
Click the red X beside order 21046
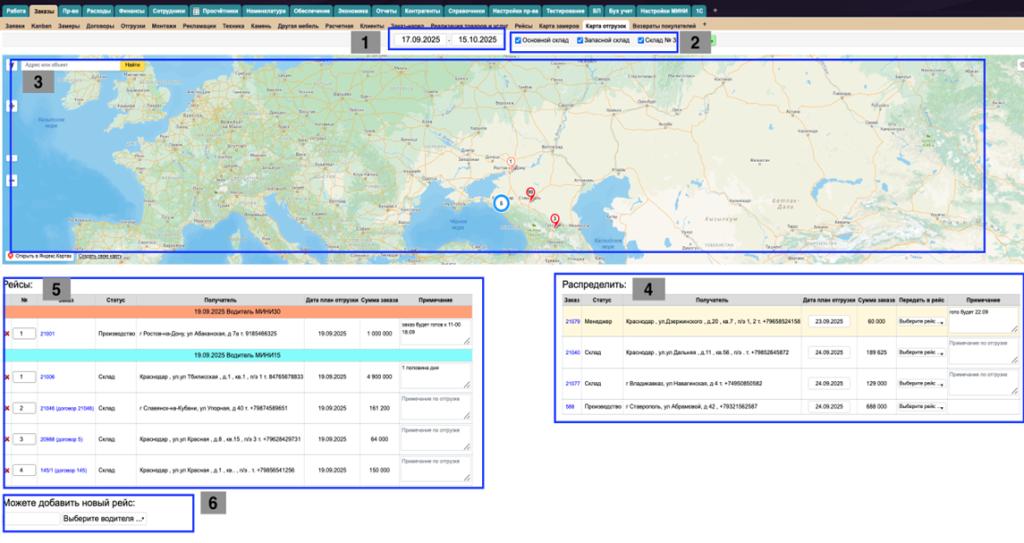pyautogui.click(x=6, y=408)
